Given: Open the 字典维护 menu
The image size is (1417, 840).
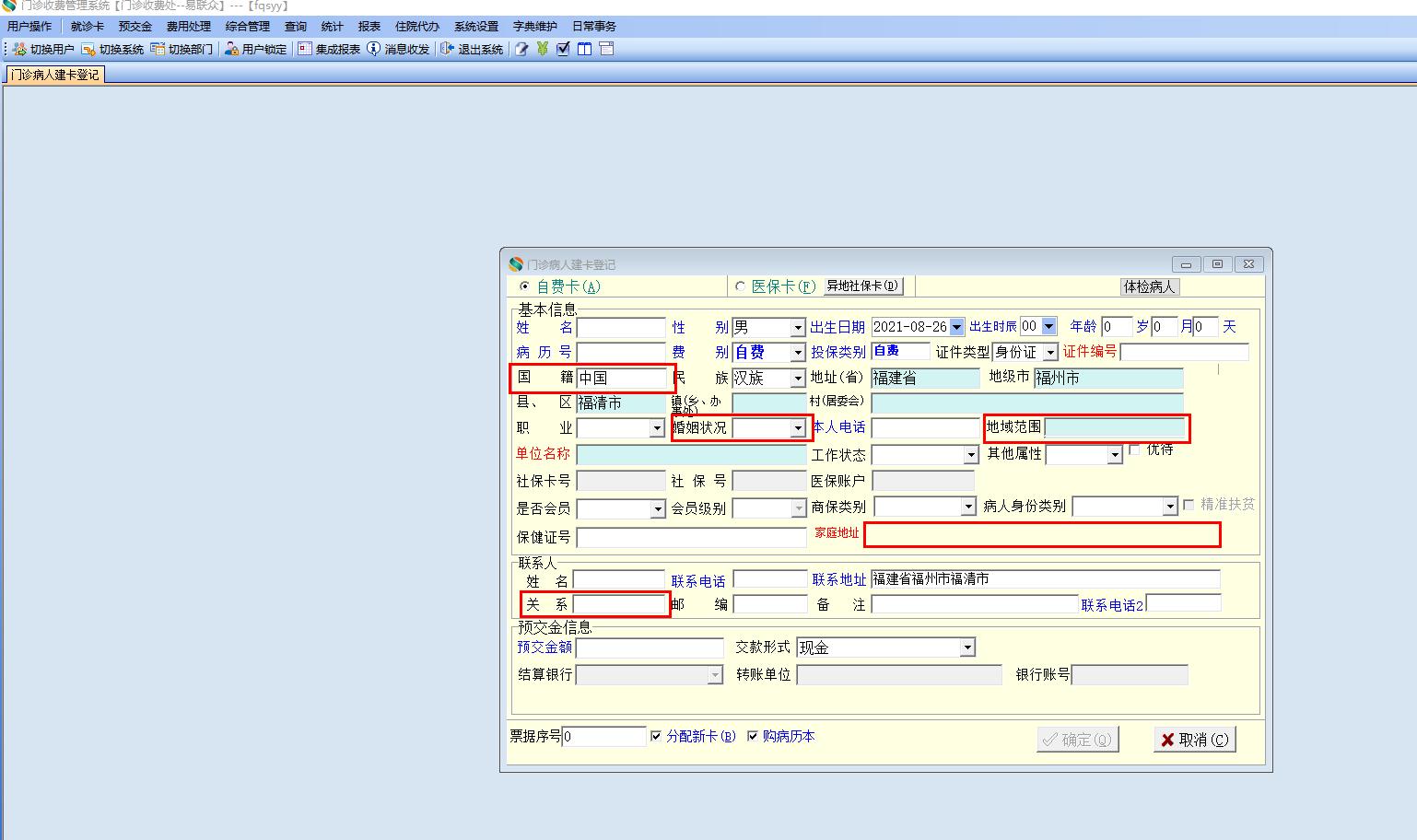Looking at the screenshot, I should (535, 27).
